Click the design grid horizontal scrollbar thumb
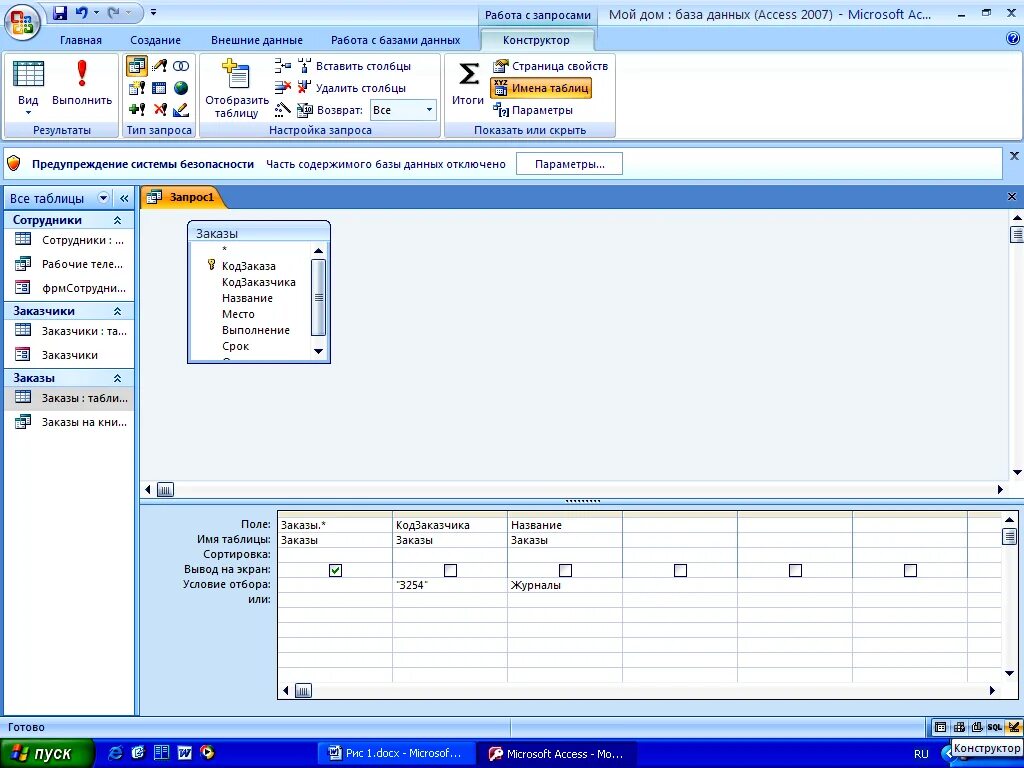1024x768 pixels. (303, 690)
